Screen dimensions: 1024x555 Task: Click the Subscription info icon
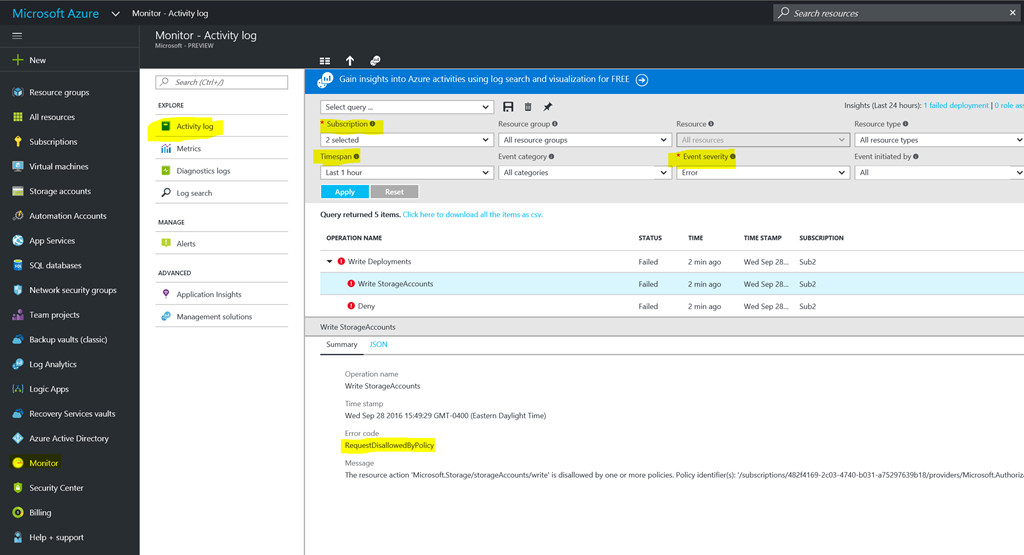tap(373, 125)
